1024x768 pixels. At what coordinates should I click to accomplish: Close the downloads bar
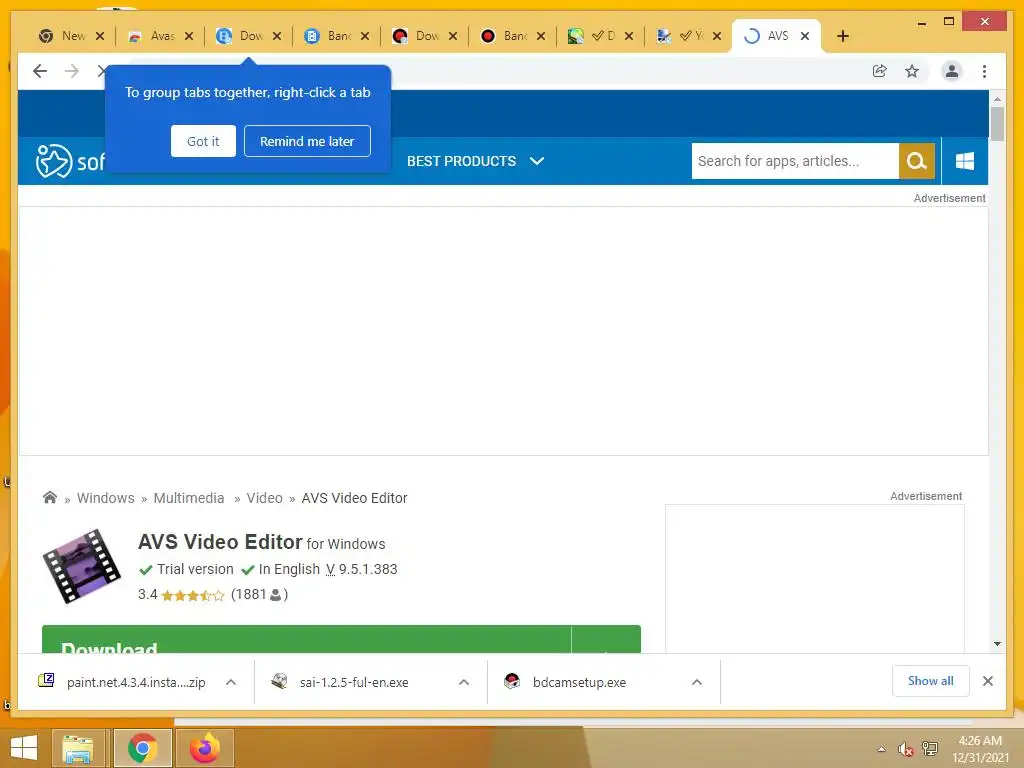[987, 681]
